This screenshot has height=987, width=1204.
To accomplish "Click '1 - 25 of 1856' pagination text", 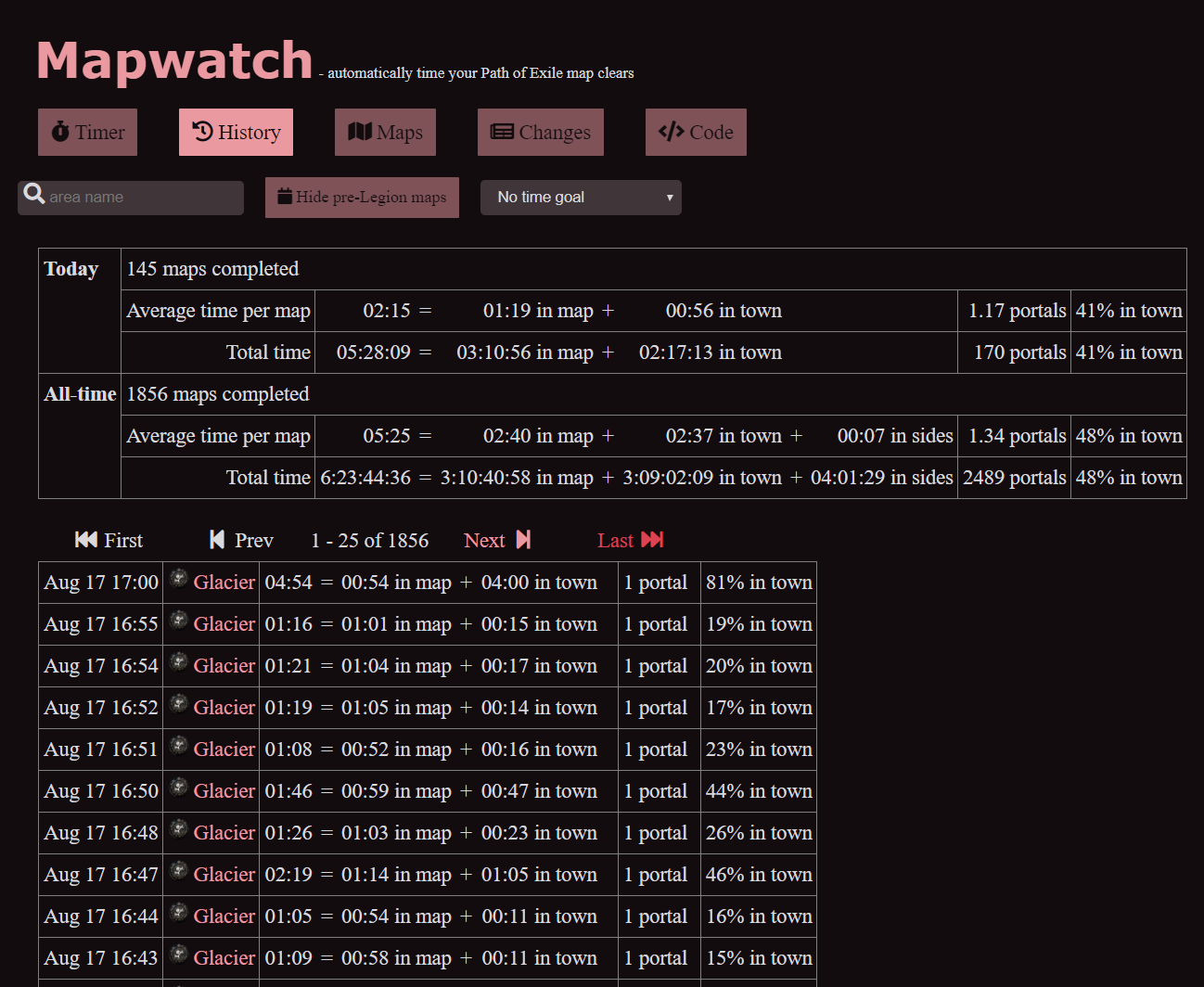I will [370, 540].
